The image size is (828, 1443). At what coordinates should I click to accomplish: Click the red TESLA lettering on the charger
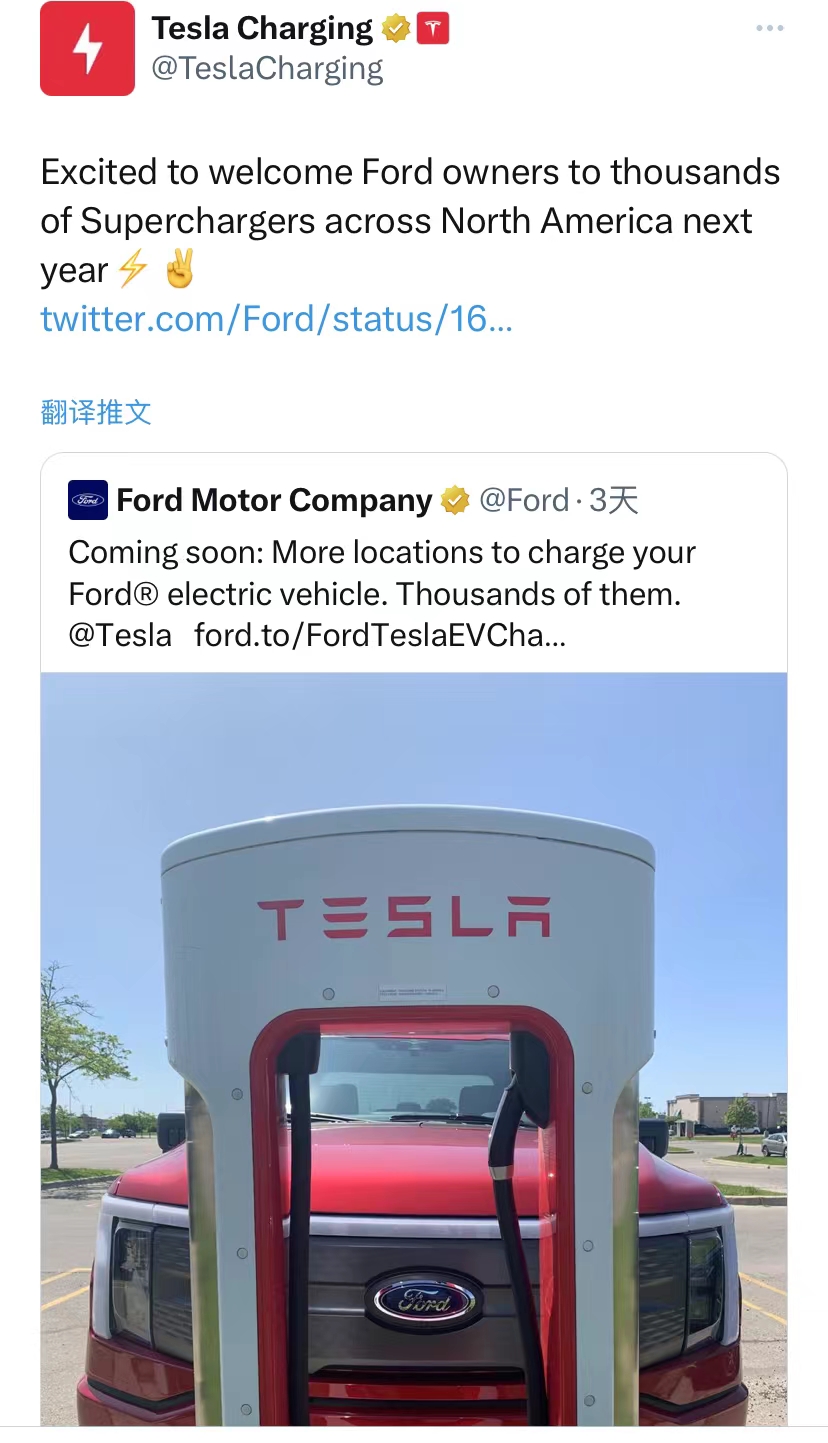click(404, 918)
